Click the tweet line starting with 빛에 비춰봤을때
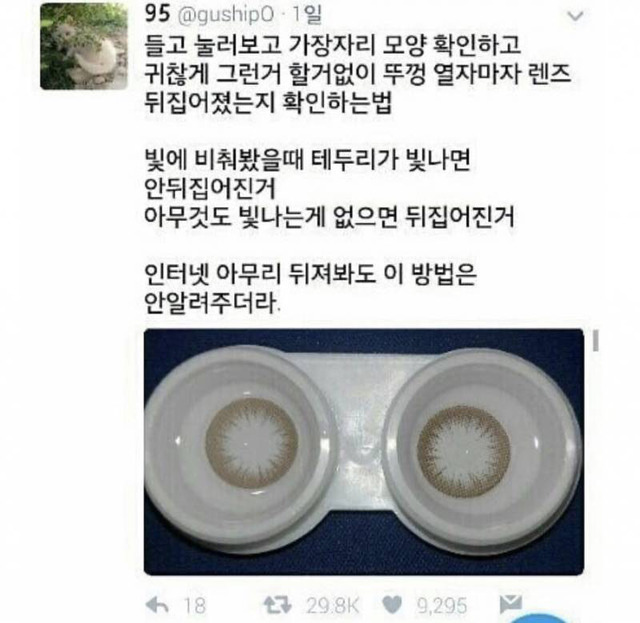Viewport: 640px width, 623px height. (308, 159)
